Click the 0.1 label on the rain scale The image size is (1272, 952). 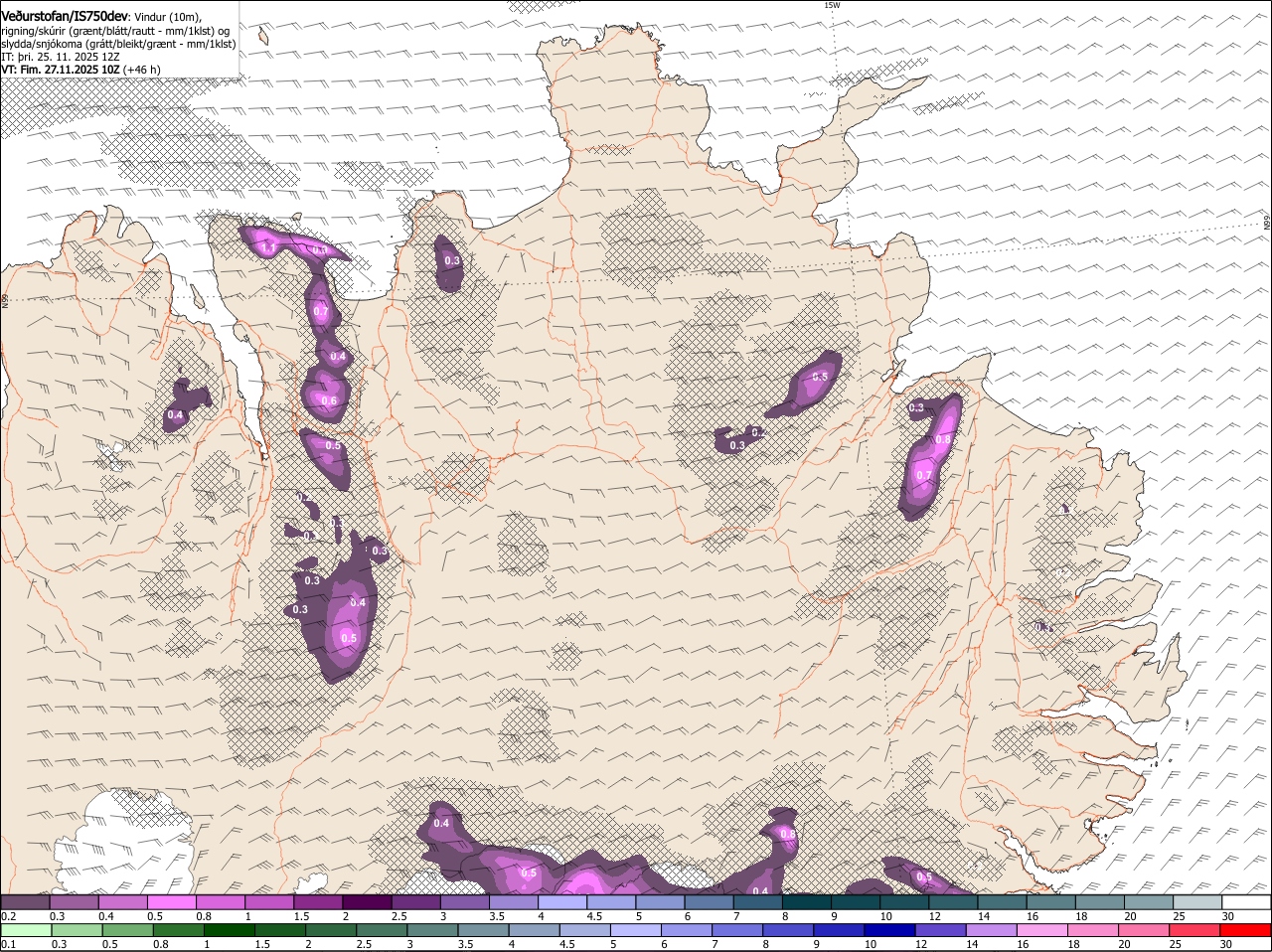[x=9, y=944]
